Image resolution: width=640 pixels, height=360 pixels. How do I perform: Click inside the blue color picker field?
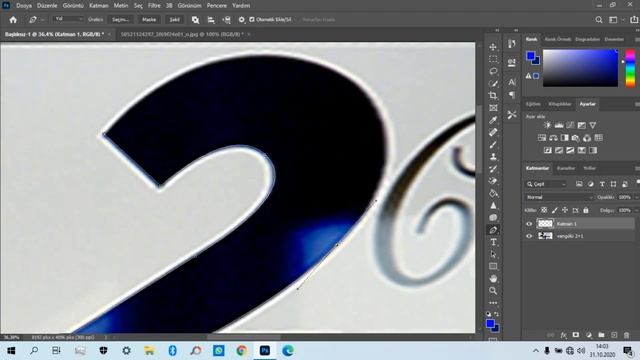coord(580,68)
